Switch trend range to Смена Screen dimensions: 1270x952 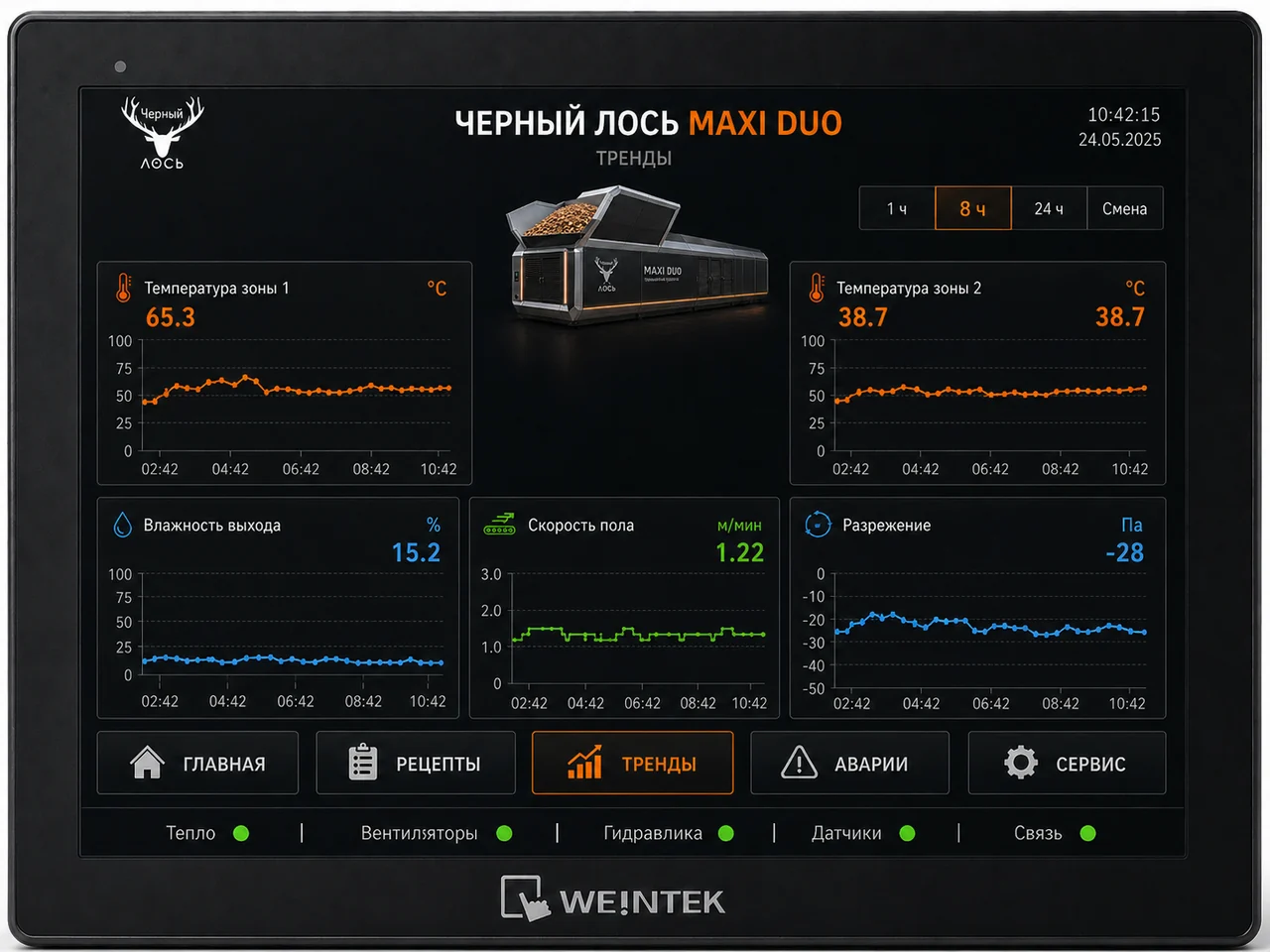click(x=1125, y=208)
